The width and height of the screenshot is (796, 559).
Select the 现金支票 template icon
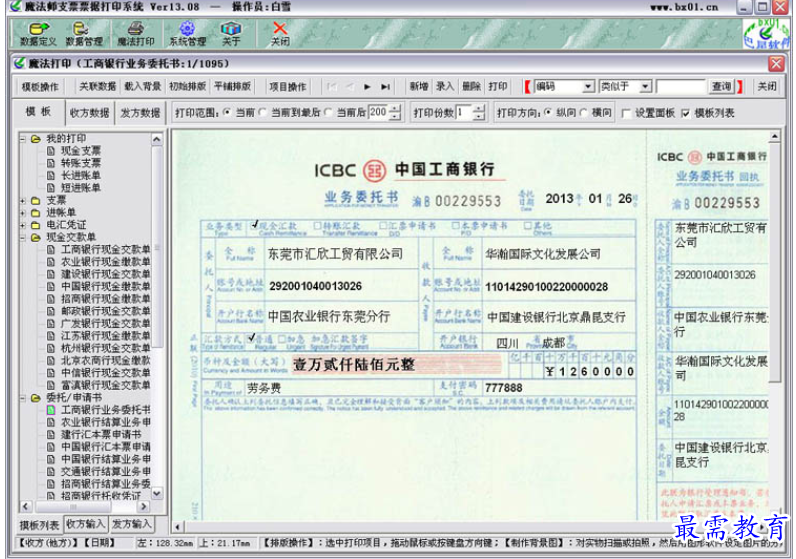click(51, 151)
